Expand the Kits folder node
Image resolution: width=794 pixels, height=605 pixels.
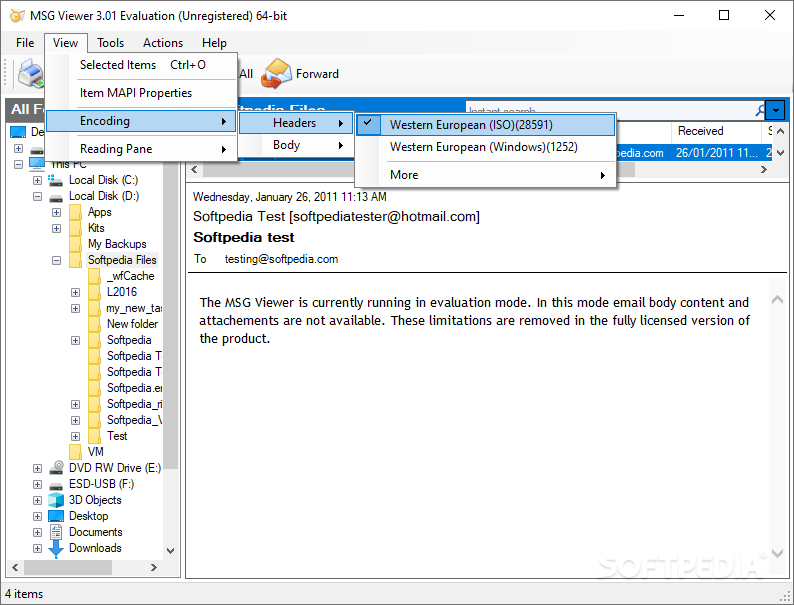click(56, 228)
